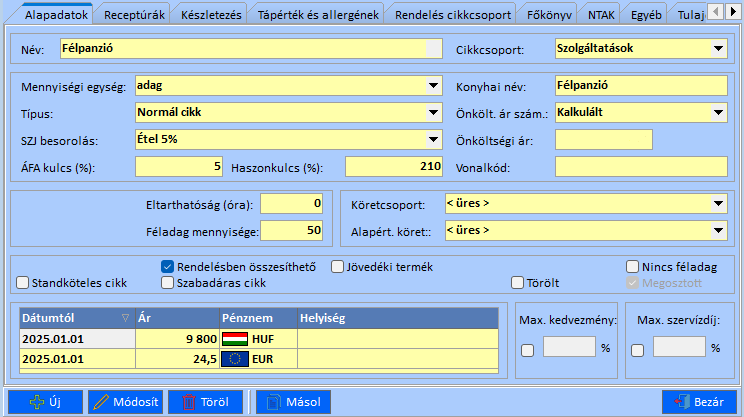Switch to the Rendelés cikkcsoport tab

point(453,15)
